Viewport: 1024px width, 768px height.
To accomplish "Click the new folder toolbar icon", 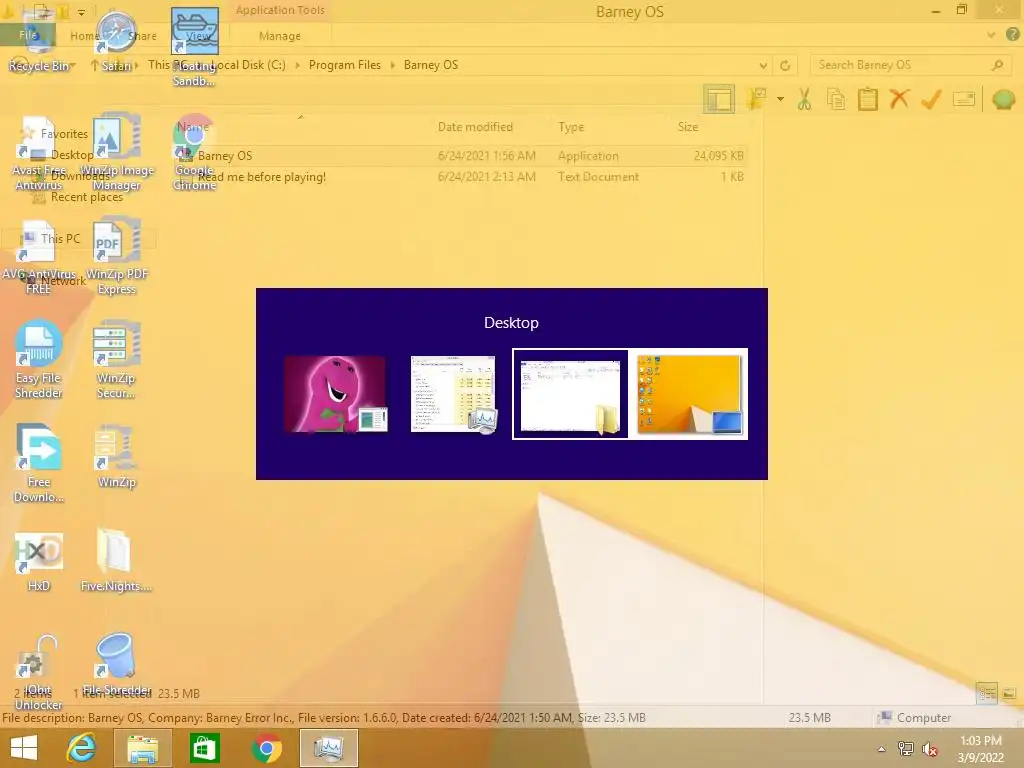I will point(757,99).
